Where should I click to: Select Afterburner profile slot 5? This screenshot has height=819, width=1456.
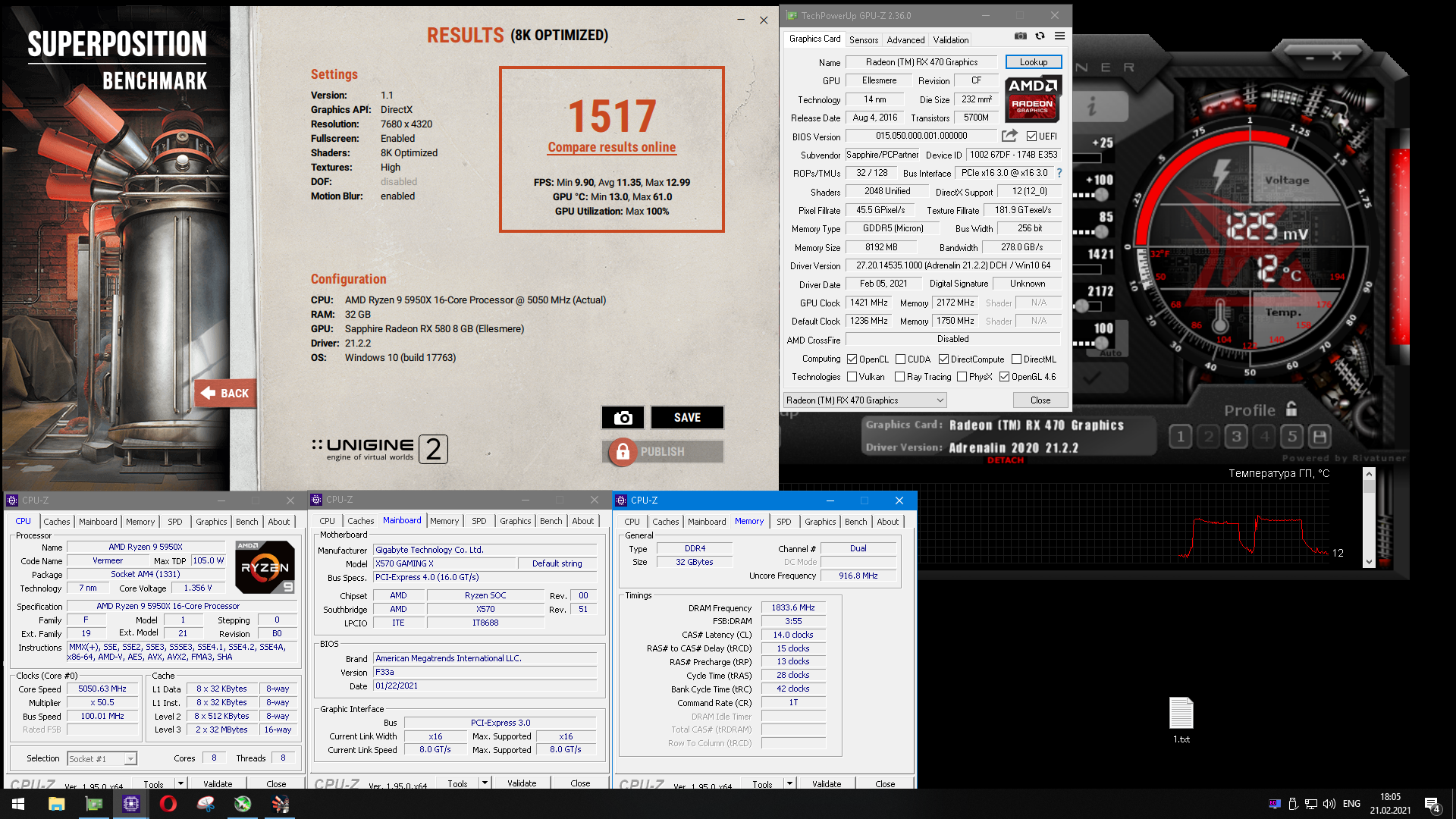coord(1293,437)
